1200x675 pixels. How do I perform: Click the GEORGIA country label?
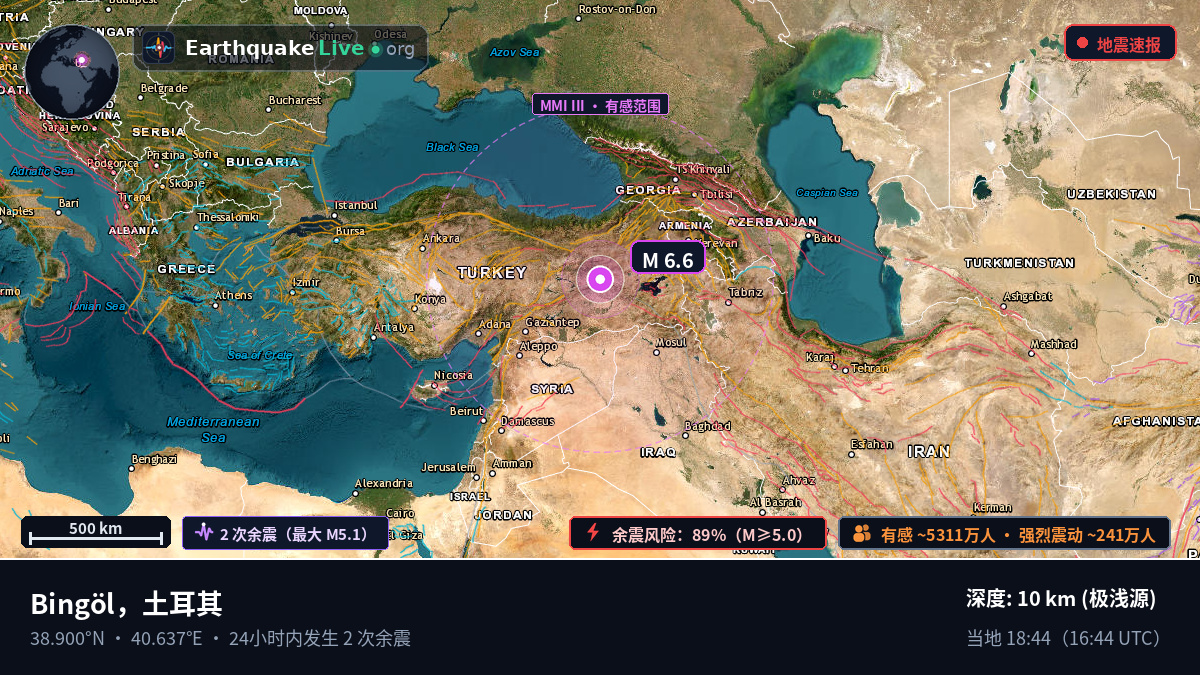point(648,190)
